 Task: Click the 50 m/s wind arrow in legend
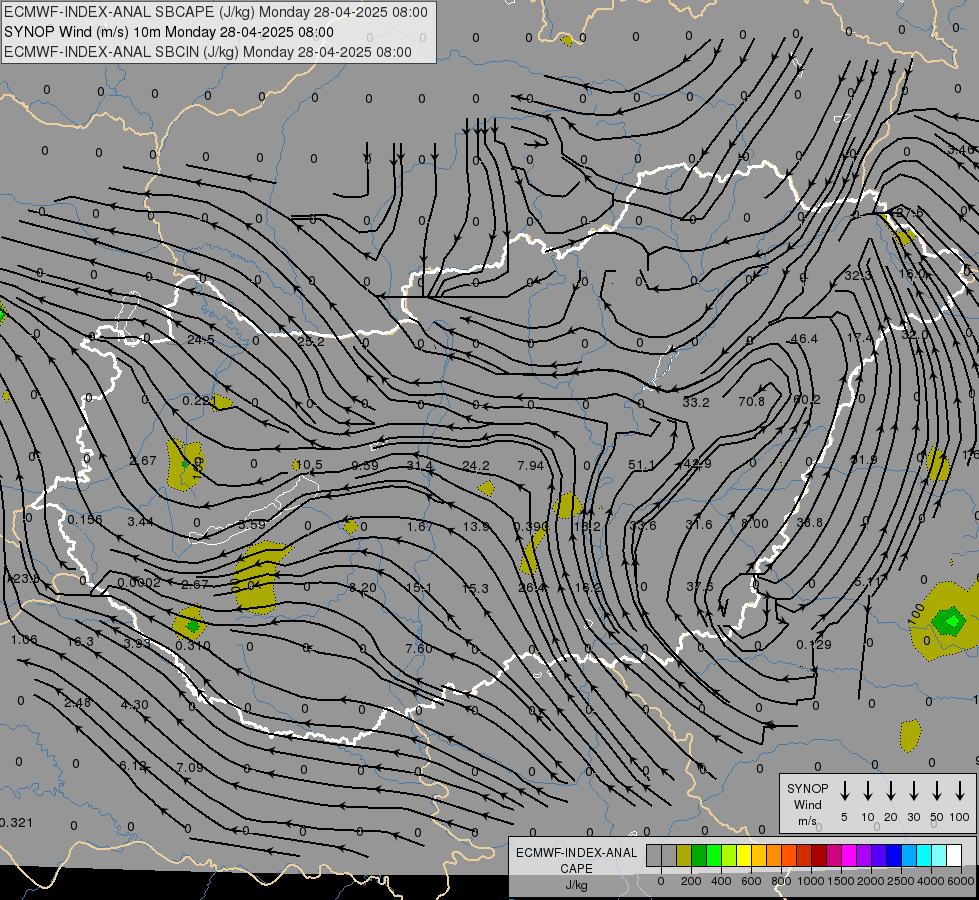pos(937,791)
